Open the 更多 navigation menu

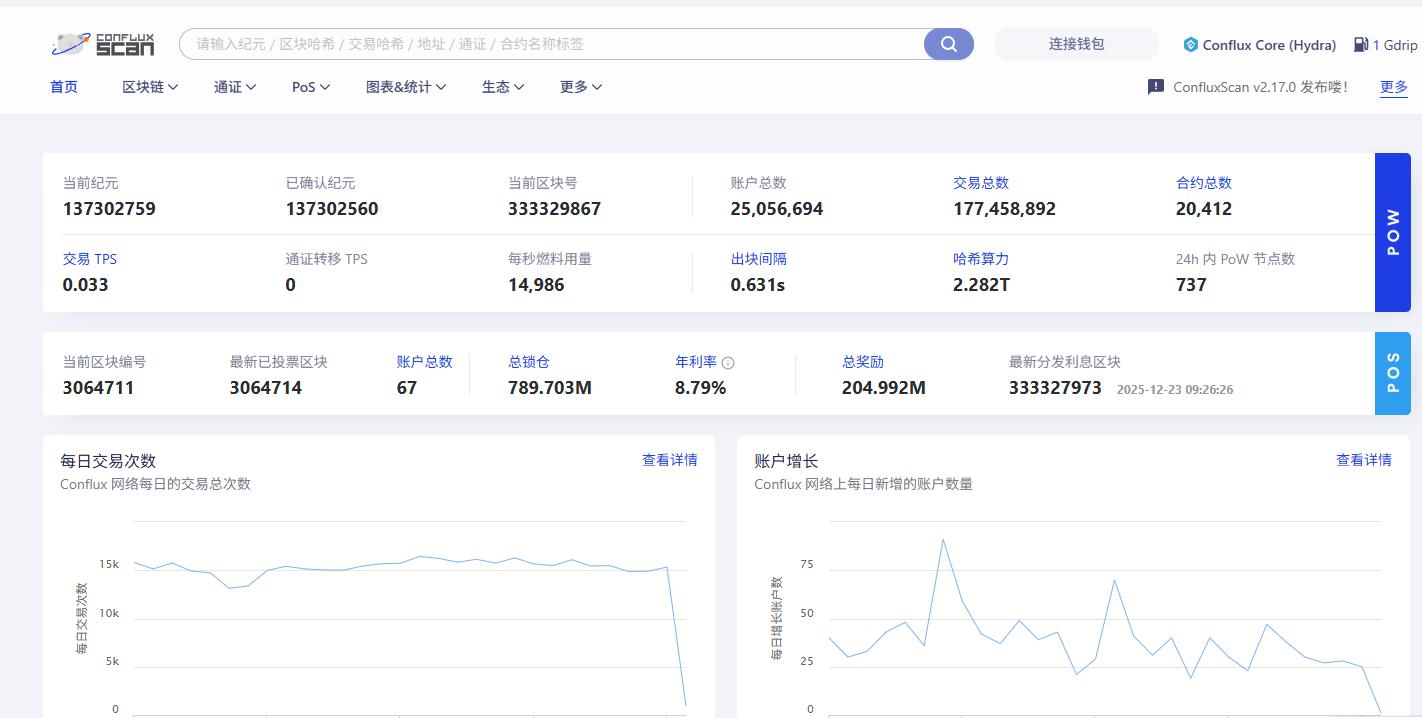[581, 87]
